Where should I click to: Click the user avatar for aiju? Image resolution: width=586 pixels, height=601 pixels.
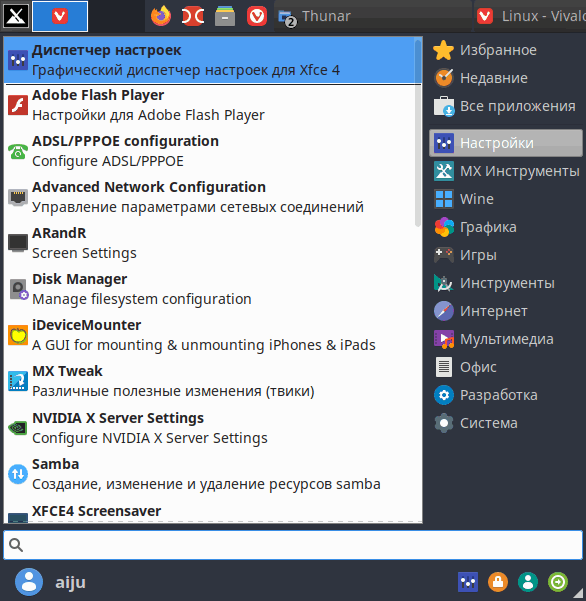click(x=29, y=582)
